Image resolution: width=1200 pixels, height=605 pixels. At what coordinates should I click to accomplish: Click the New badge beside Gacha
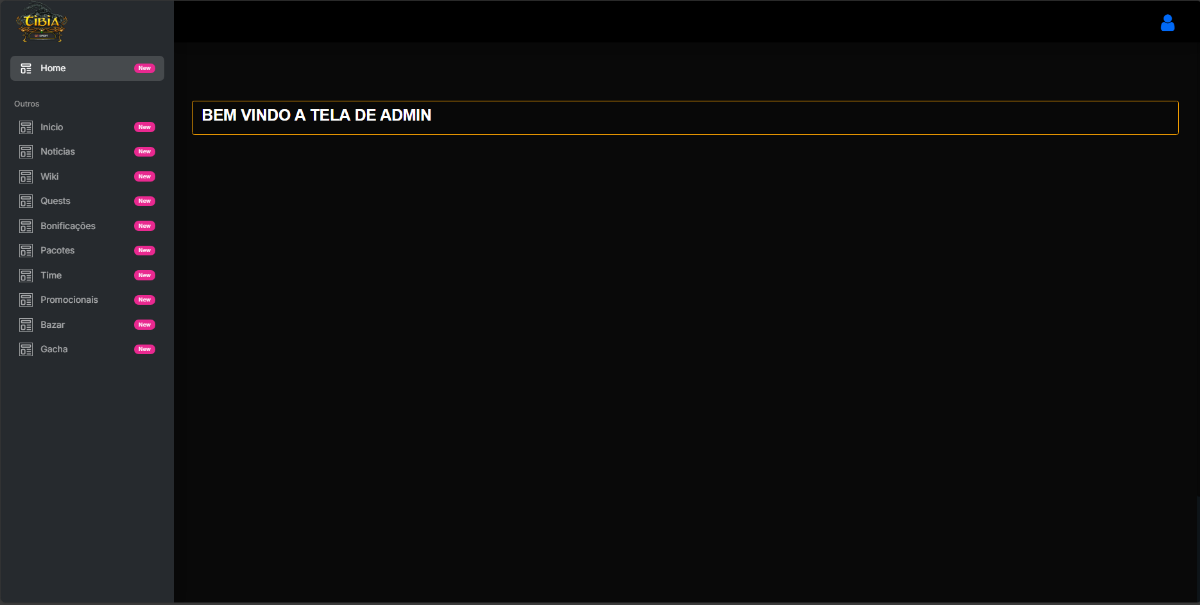tap(144, 349)
